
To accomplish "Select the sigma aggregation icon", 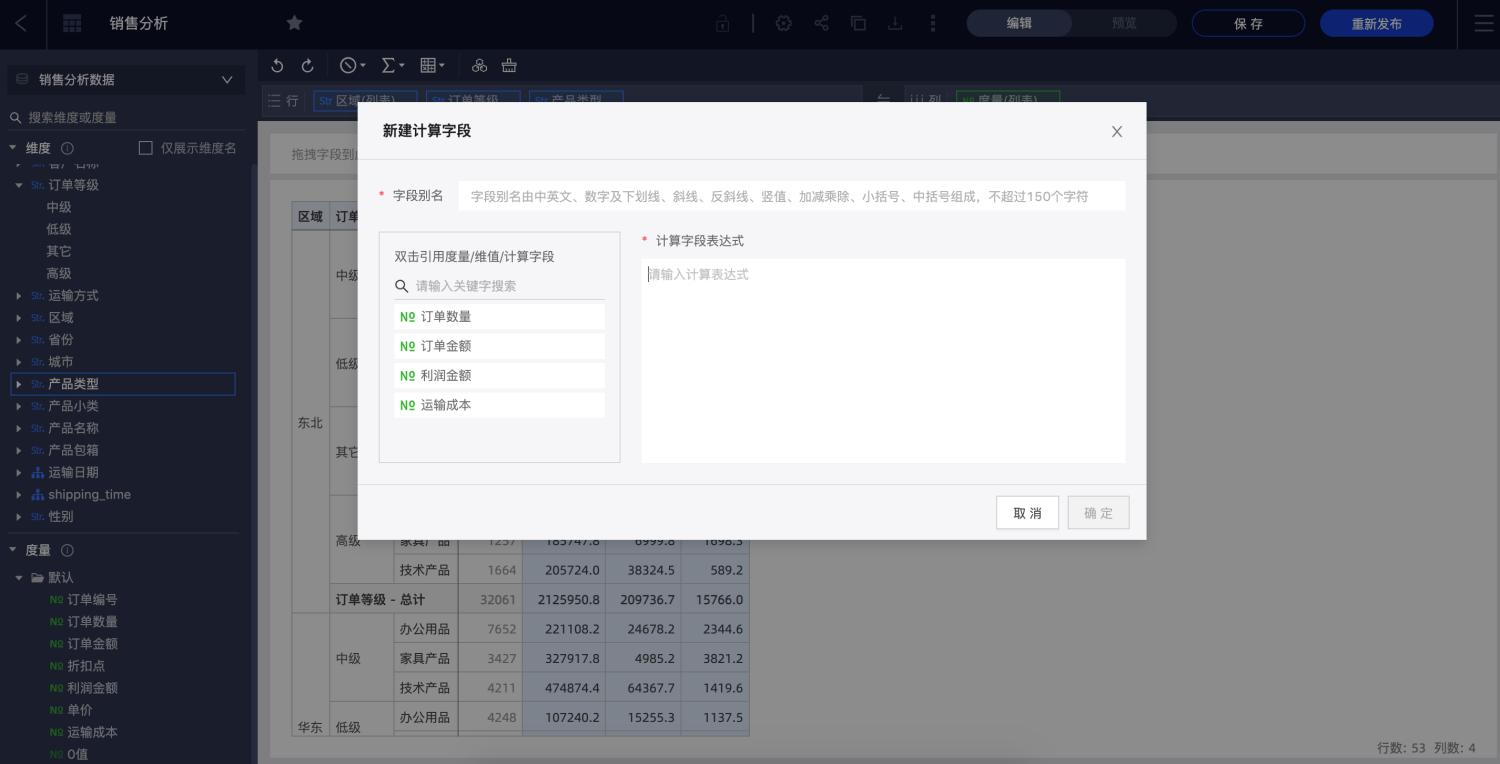I will pyautogui.click(x=388, y=65).
